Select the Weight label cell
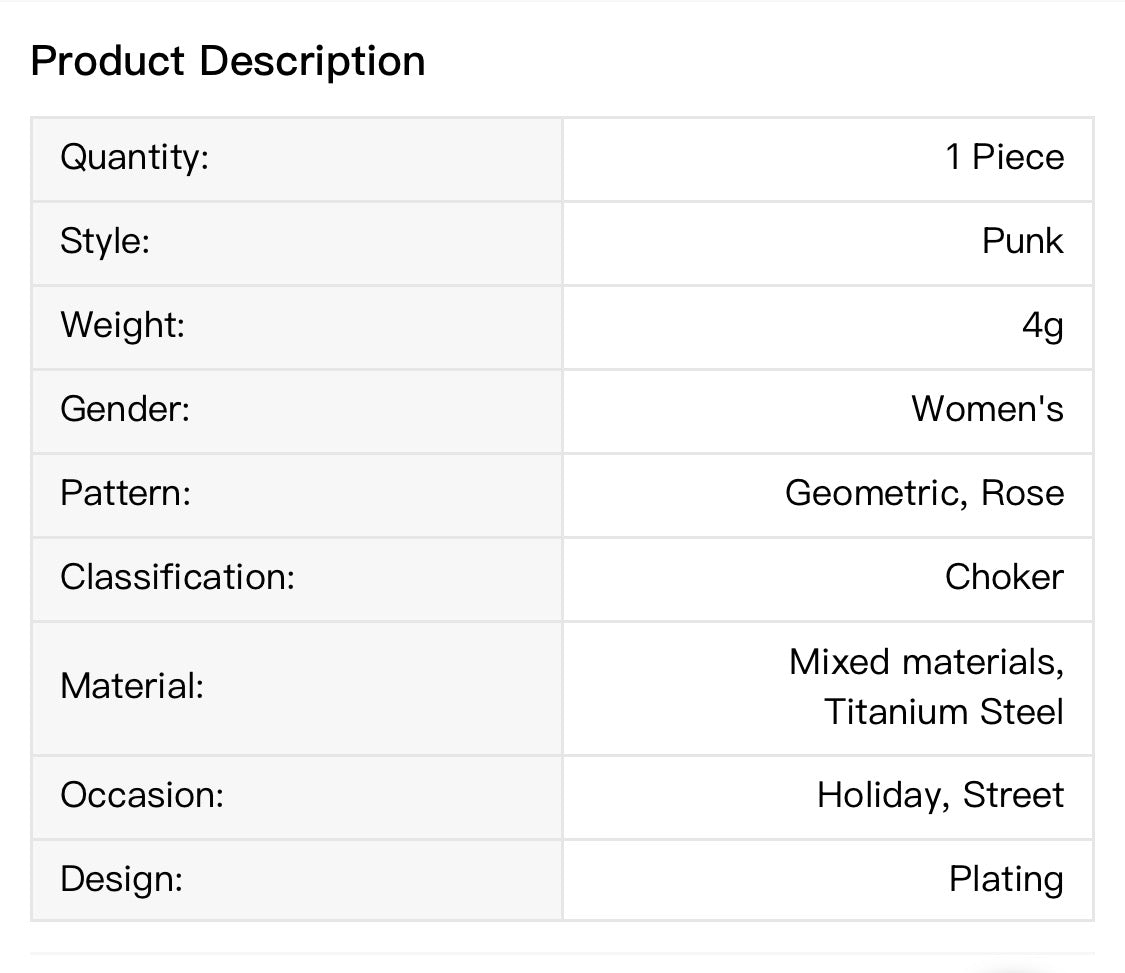 tap(297, 327)
